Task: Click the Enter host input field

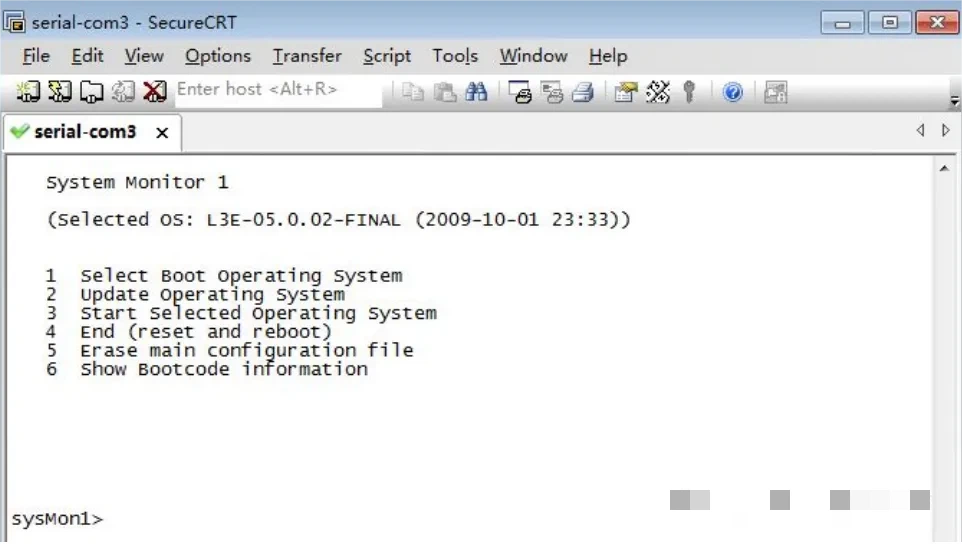Action: pyautogui.click(x=278, y=90)
